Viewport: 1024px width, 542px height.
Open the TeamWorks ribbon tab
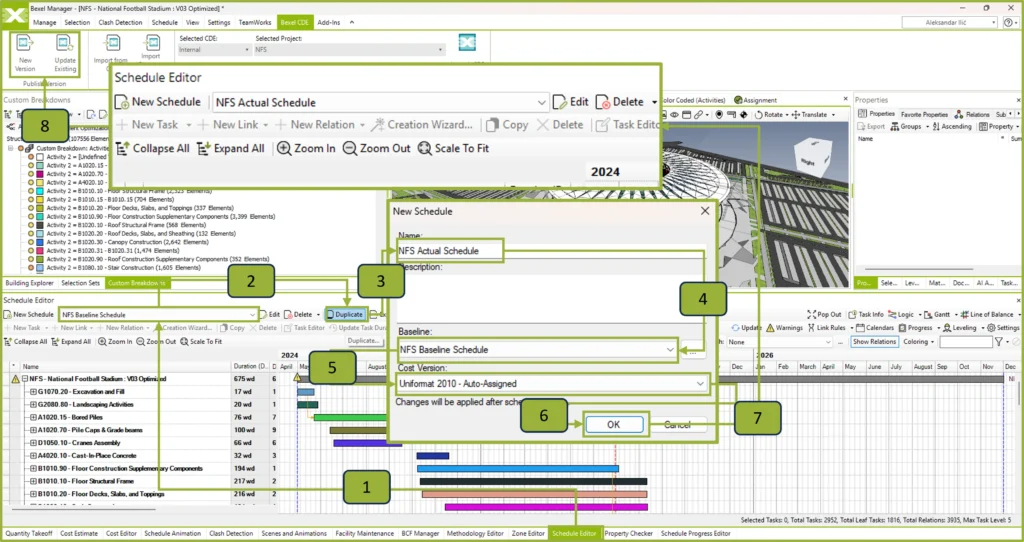coord(254,22)
